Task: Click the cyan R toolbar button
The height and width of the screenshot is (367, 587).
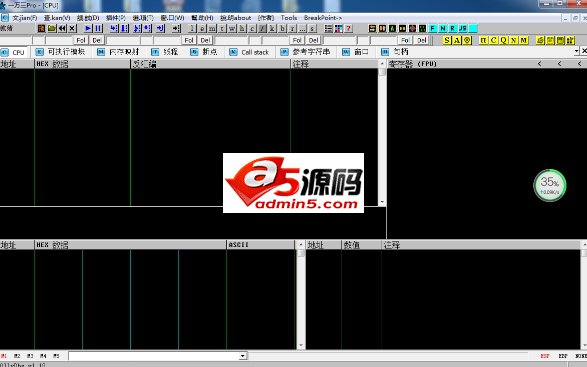Action: click(453, 28)
